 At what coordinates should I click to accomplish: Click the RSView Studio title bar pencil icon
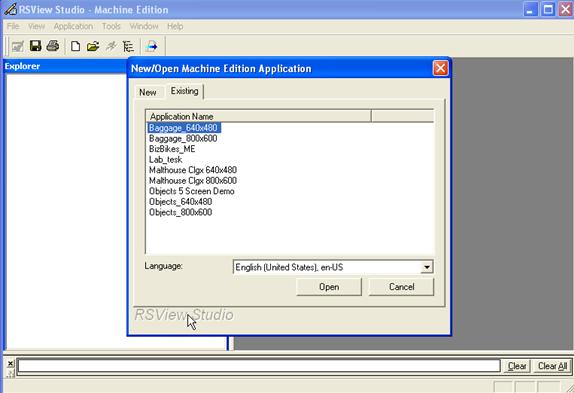[x=10, y=9]
